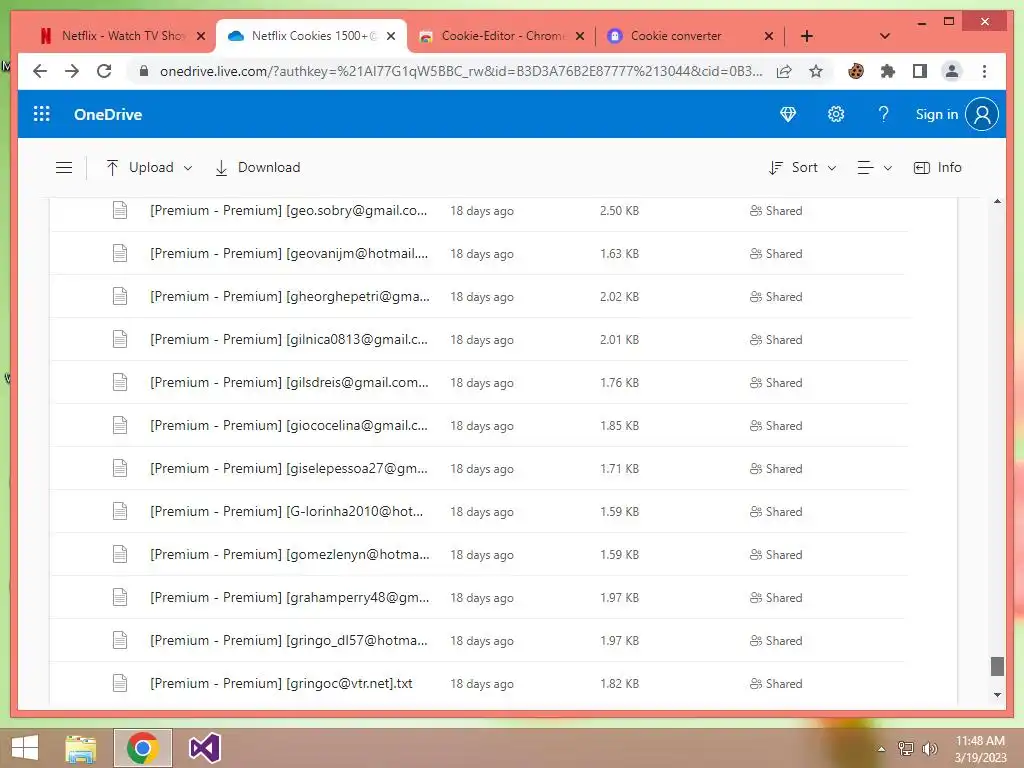Open a new browser tab
This screenshot has width=1024, height=768.
pos(807,36)
